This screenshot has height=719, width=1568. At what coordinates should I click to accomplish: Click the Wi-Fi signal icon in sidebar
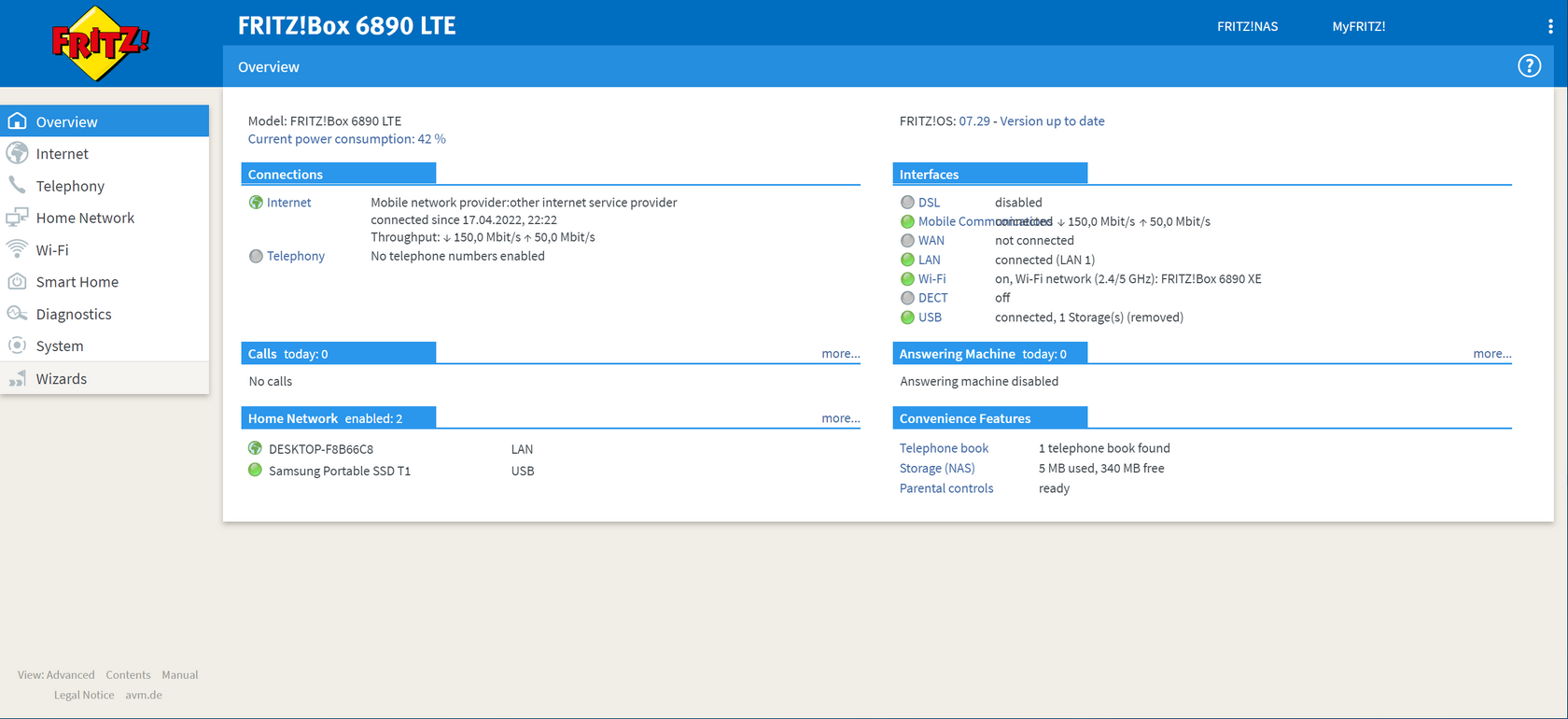[17, 249]
